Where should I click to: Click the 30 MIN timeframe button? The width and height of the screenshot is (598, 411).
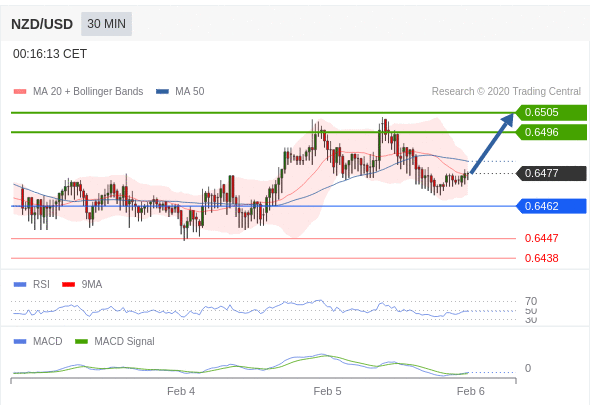[x=106, y=24]
